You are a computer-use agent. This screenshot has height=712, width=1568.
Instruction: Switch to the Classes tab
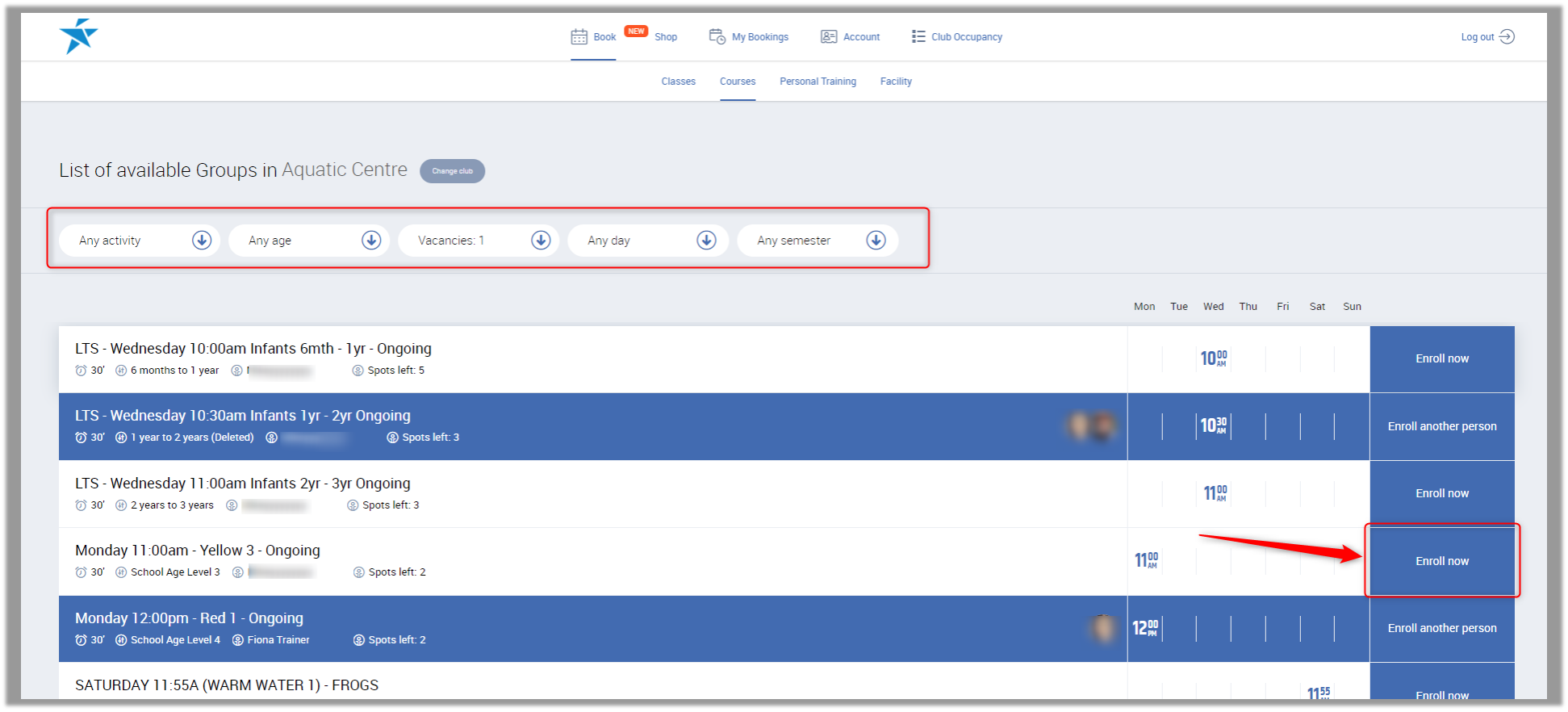click(678, 82)
